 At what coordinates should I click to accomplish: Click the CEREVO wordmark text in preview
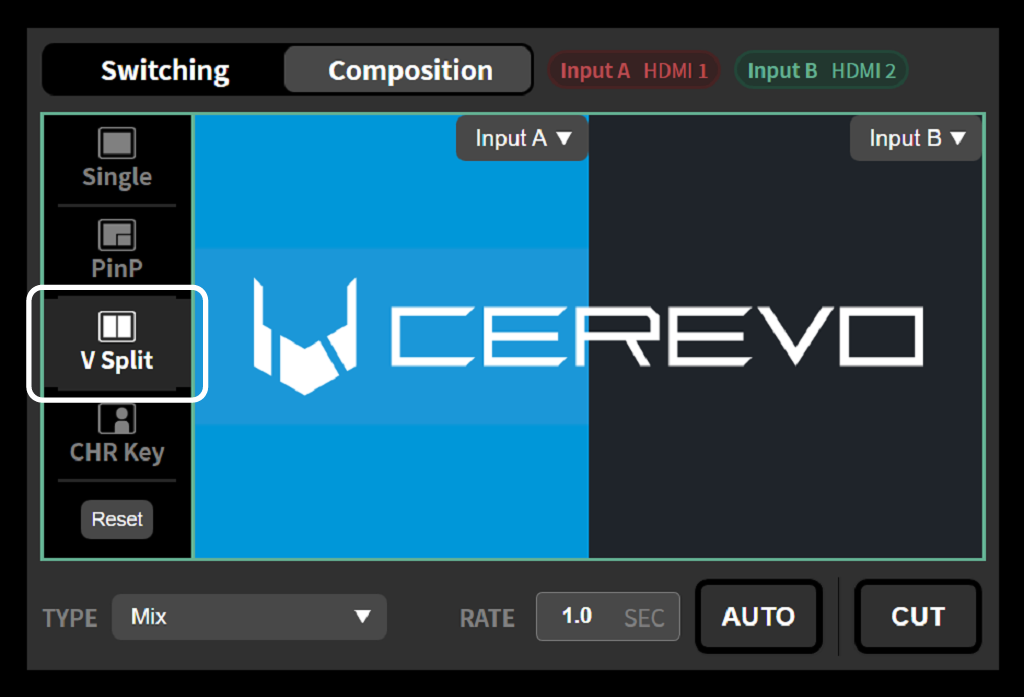coord(655,336)
